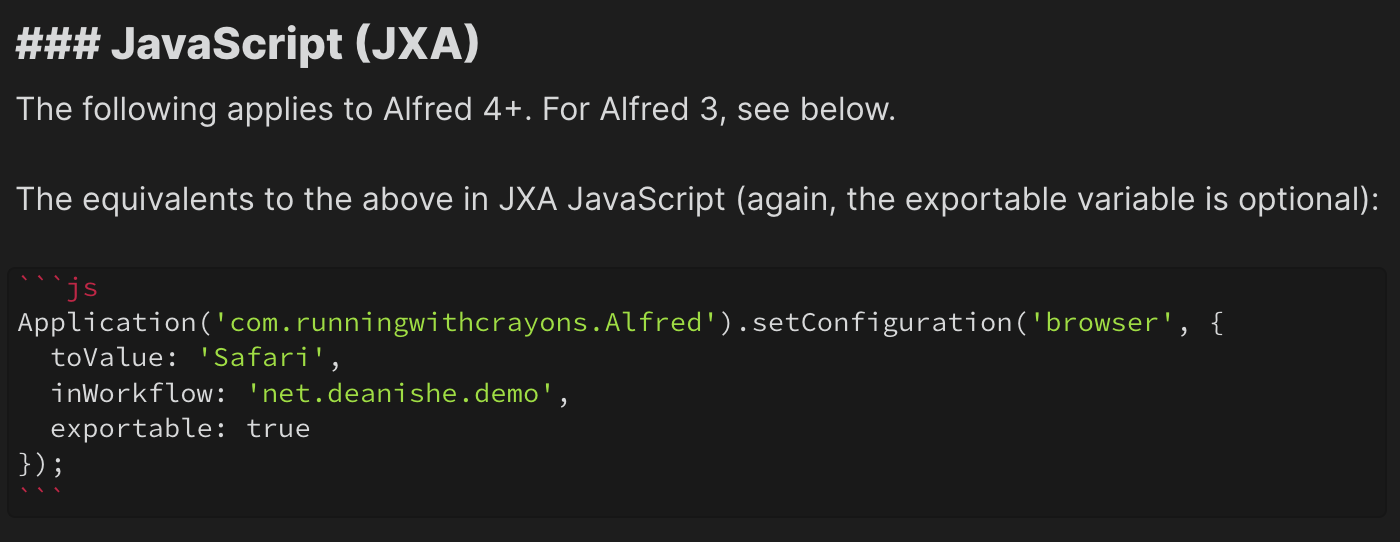The height and width of the screenshot is (542, 1400).
Task: Click the closing ``` code fence
Action: point(41,494)
